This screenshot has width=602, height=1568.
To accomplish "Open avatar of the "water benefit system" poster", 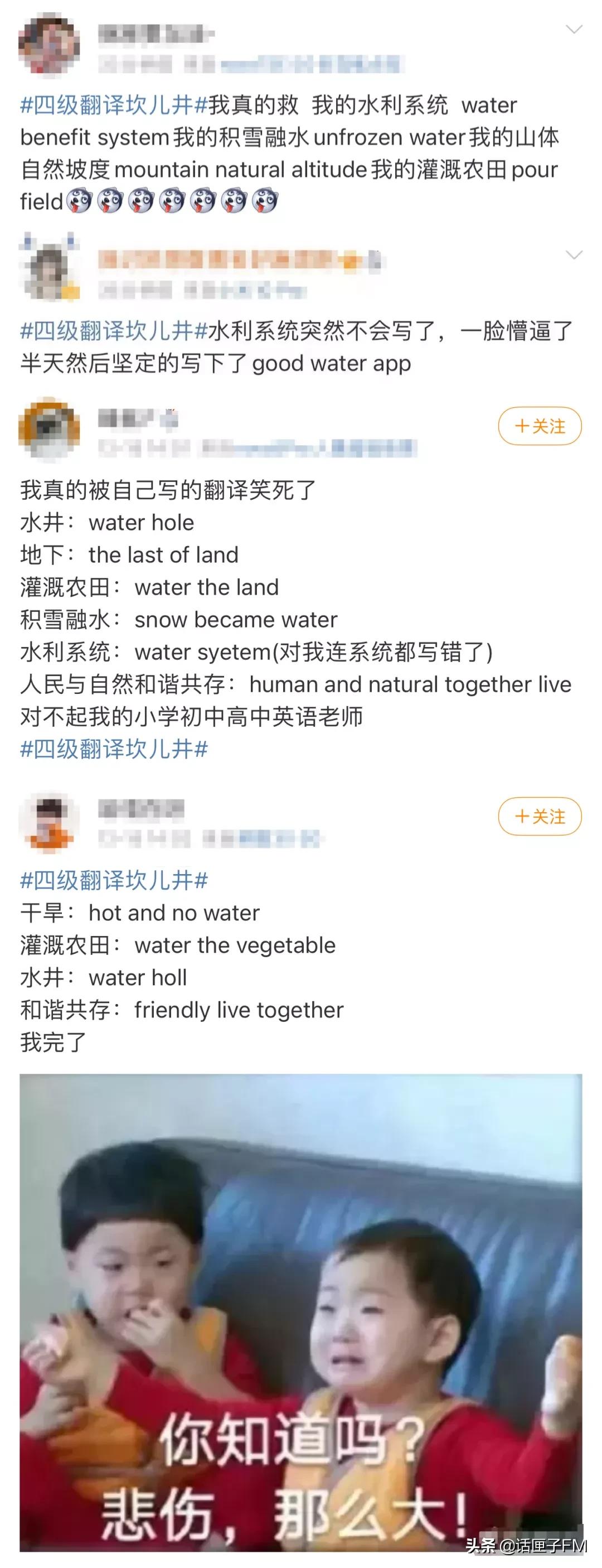I will coord(48,45).
